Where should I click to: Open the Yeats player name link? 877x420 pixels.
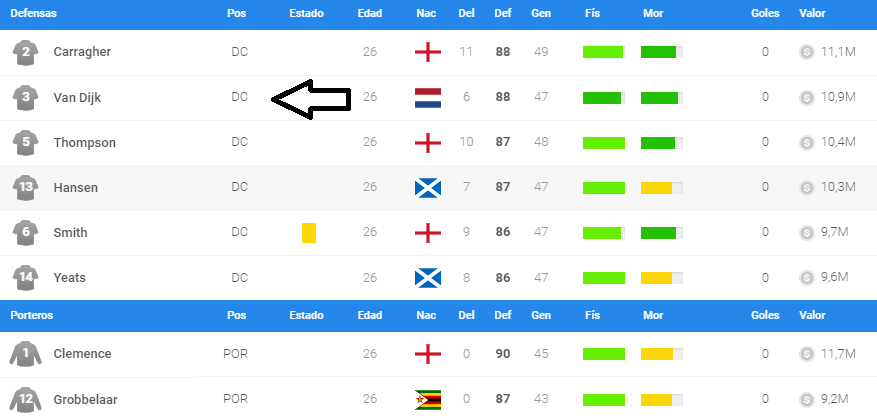(70, 277)
